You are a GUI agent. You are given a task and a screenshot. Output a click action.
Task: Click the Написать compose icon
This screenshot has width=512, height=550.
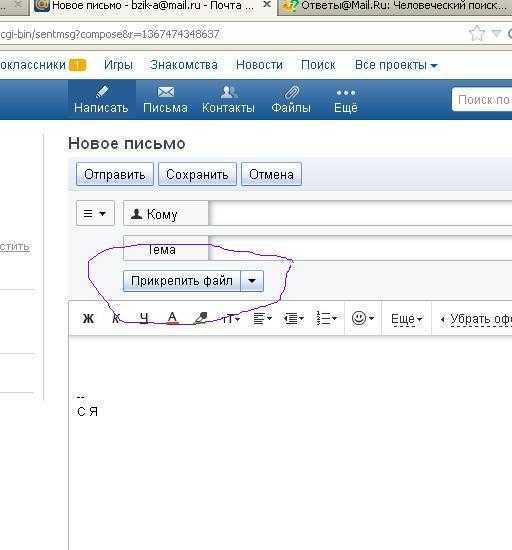[101, 100]
